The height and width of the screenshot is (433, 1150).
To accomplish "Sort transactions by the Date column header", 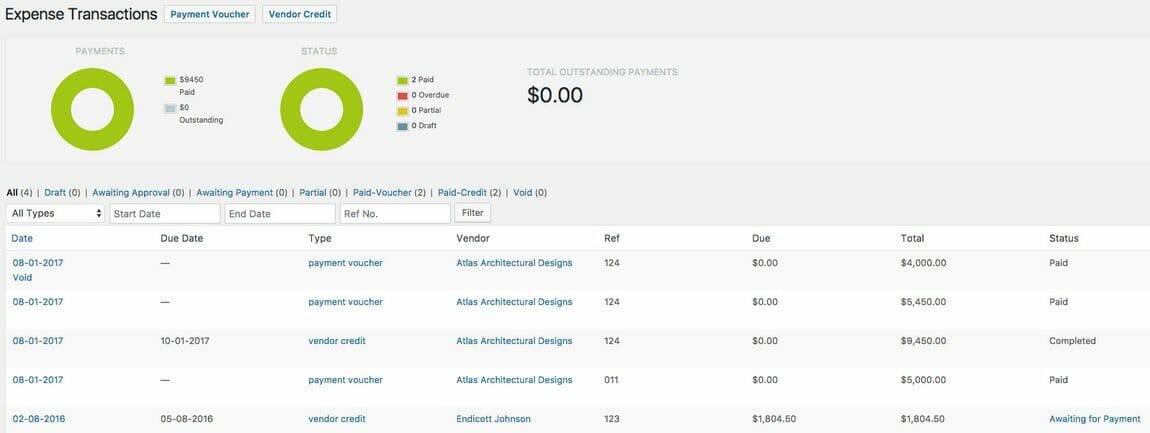I will tap(22, 239).
